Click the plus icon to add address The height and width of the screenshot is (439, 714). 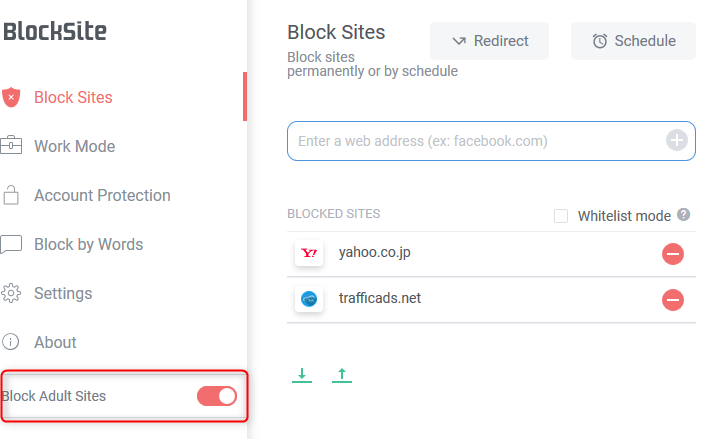coord(677,140)
